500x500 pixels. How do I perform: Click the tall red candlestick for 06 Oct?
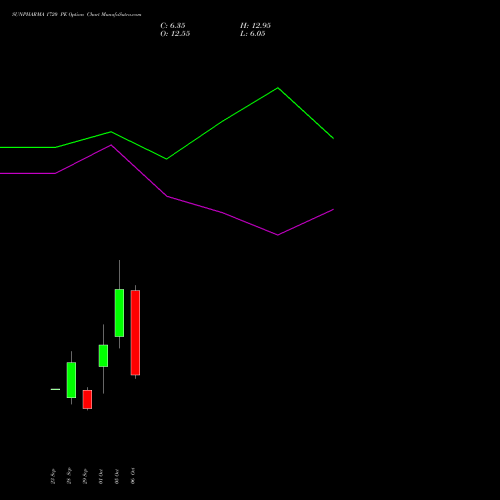pyautogui.click(x=135, y=332)
